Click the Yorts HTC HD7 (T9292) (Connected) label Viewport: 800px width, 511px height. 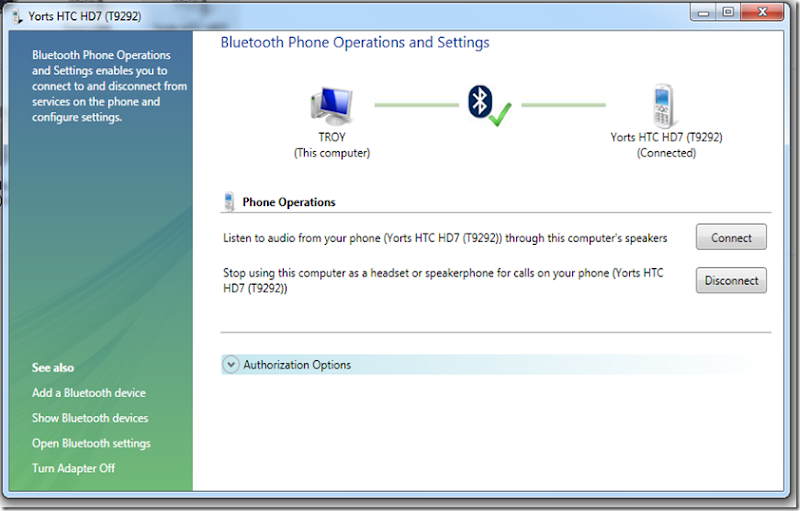tap(666, 145)
